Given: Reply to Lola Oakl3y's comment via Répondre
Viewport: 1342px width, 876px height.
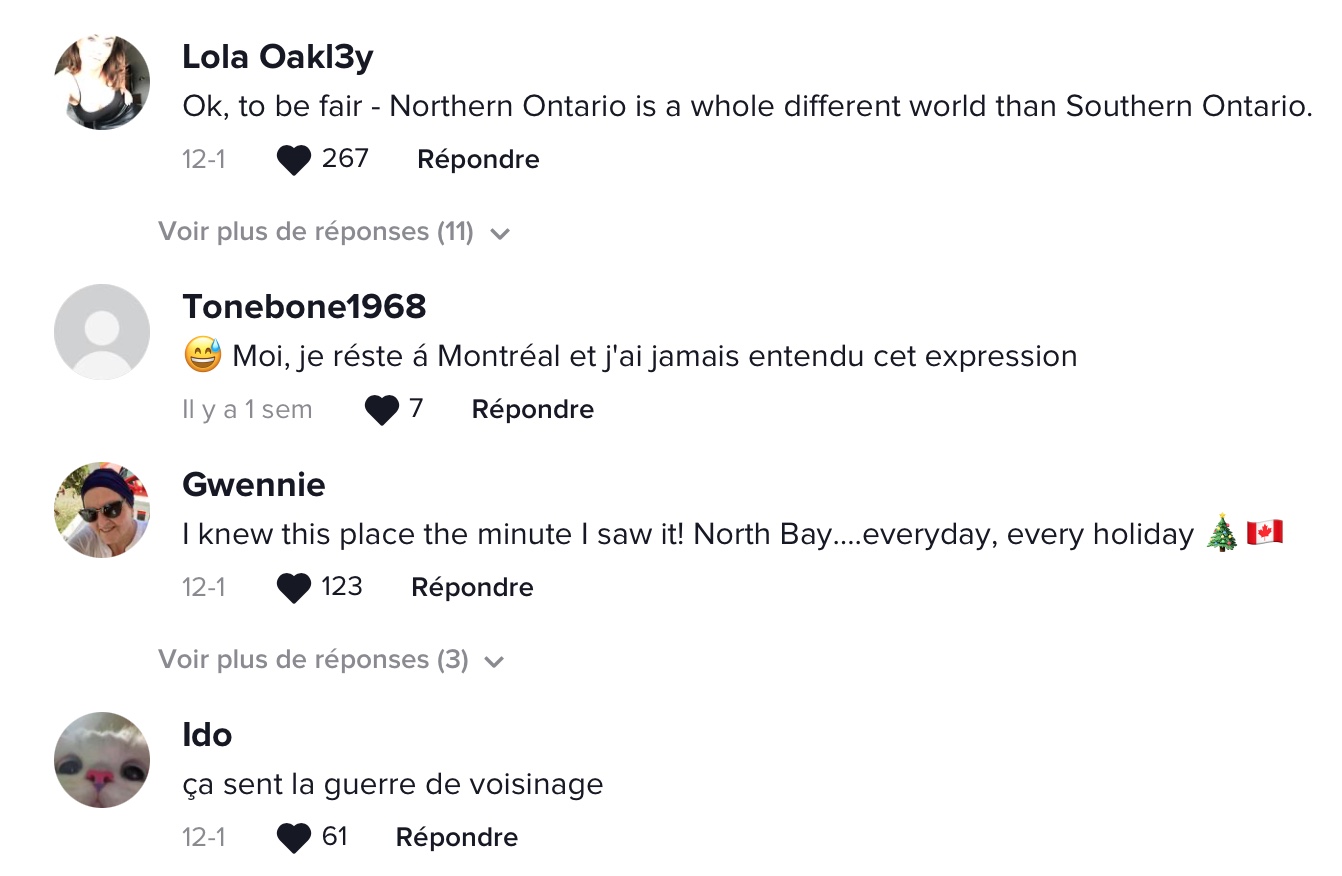Looking at the screenshot, I should click(478, 160).
